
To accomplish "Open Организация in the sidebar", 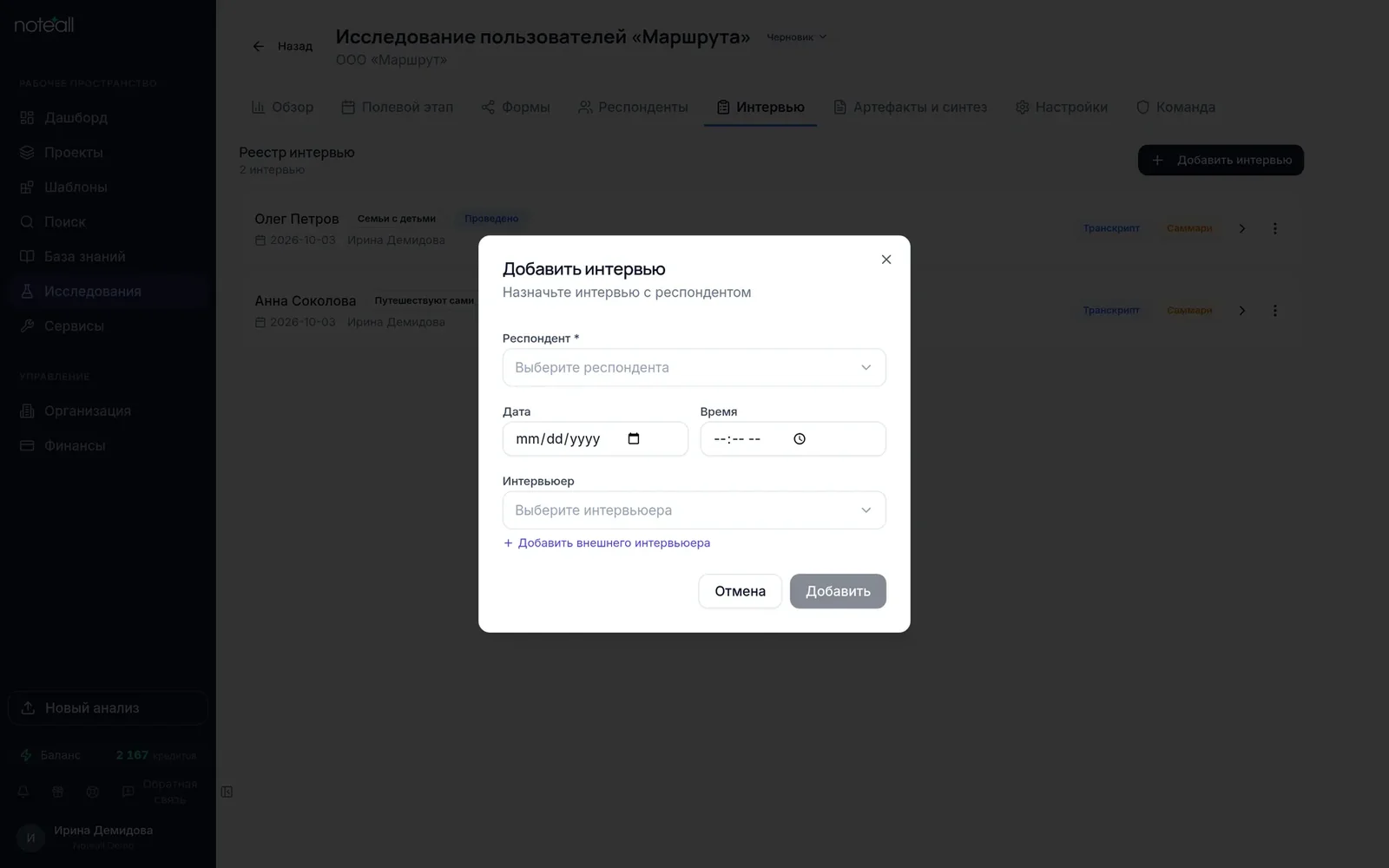I will point(108,411).
